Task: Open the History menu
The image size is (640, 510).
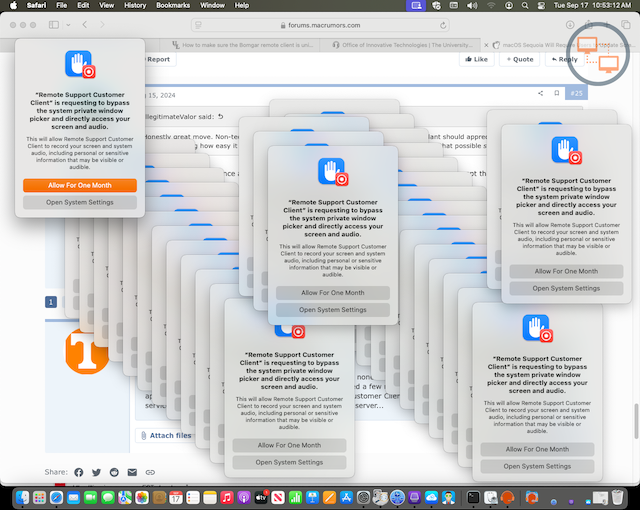Action: [x=135, y=5]
